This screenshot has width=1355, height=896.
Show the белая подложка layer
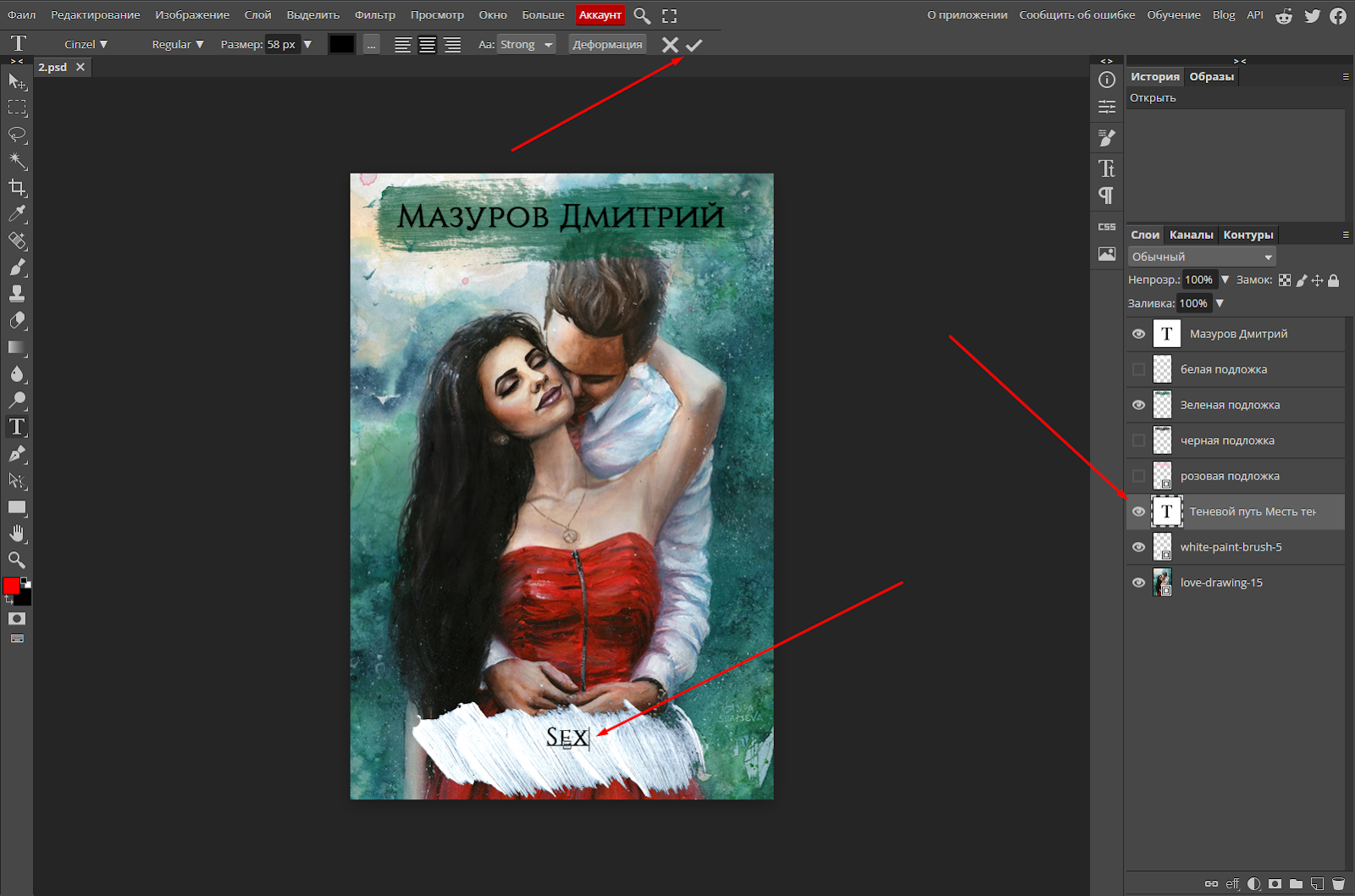pos(1138,369)
